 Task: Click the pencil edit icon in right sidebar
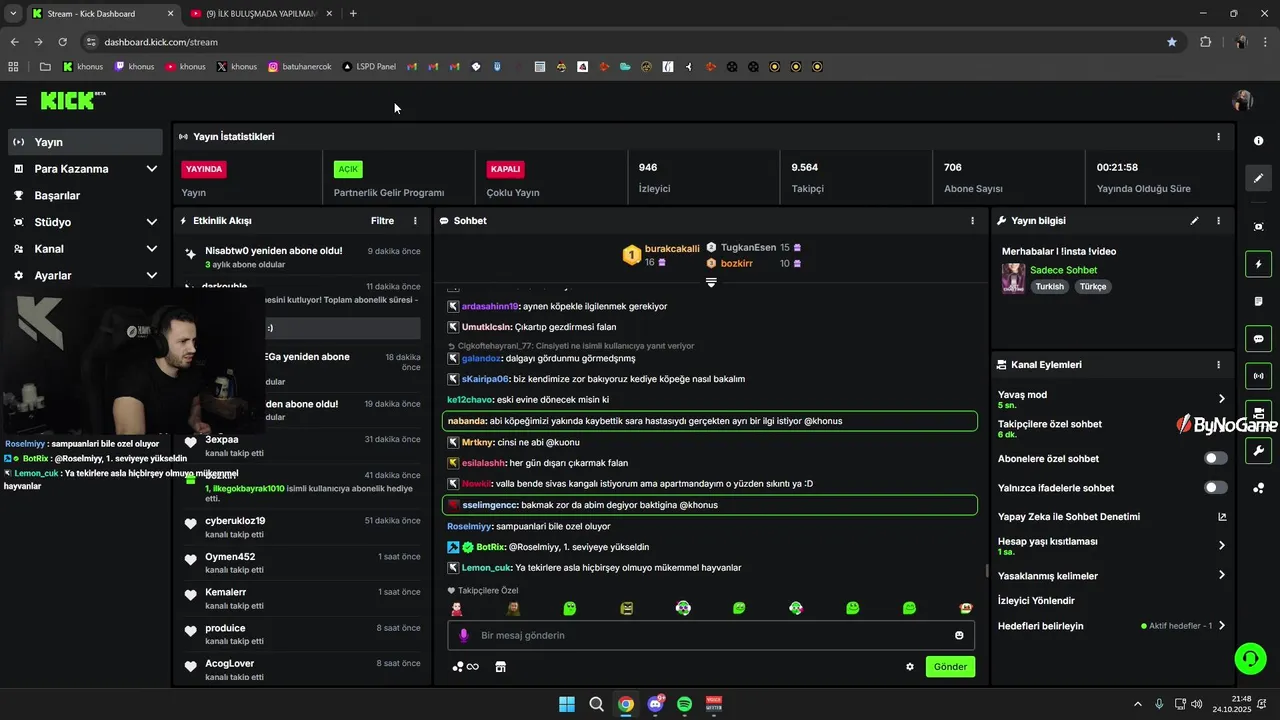pos(1258,178)
